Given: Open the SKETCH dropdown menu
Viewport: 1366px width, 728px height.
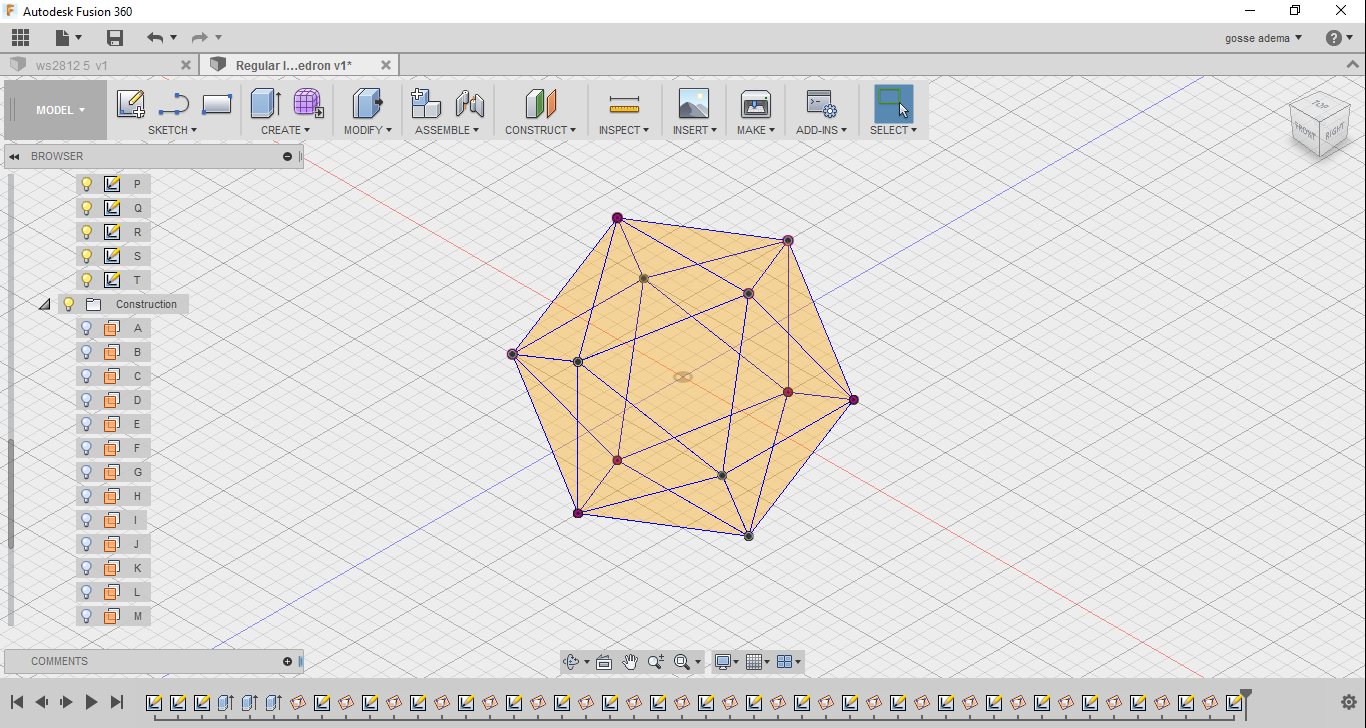Looking at the screenshot, I should click(x=172, y=130).
